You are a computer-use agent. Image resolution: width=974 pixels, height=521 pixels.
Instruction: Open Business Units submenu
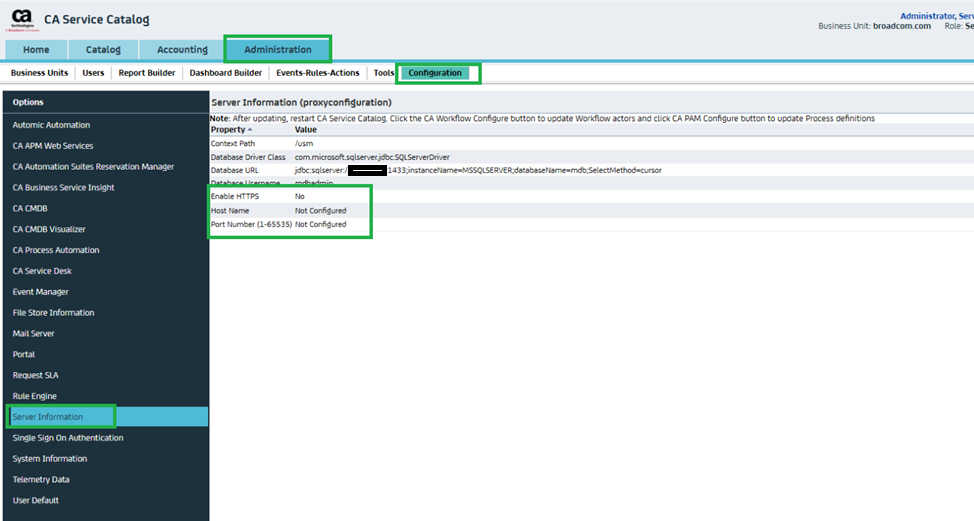point(39,73)
